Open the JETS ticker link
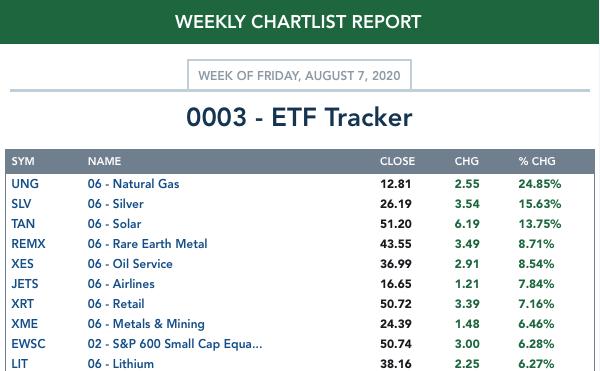This screenshot has width=600, height=371. (25, 284)
